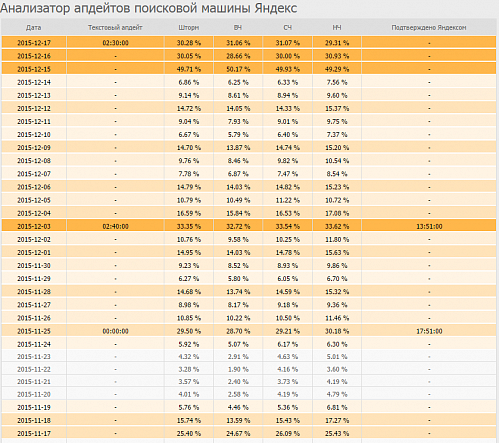Click date cell 2015-12-09
Image resolution: width=499 pixels, height=443 pixels.
(x=34, y=147)
